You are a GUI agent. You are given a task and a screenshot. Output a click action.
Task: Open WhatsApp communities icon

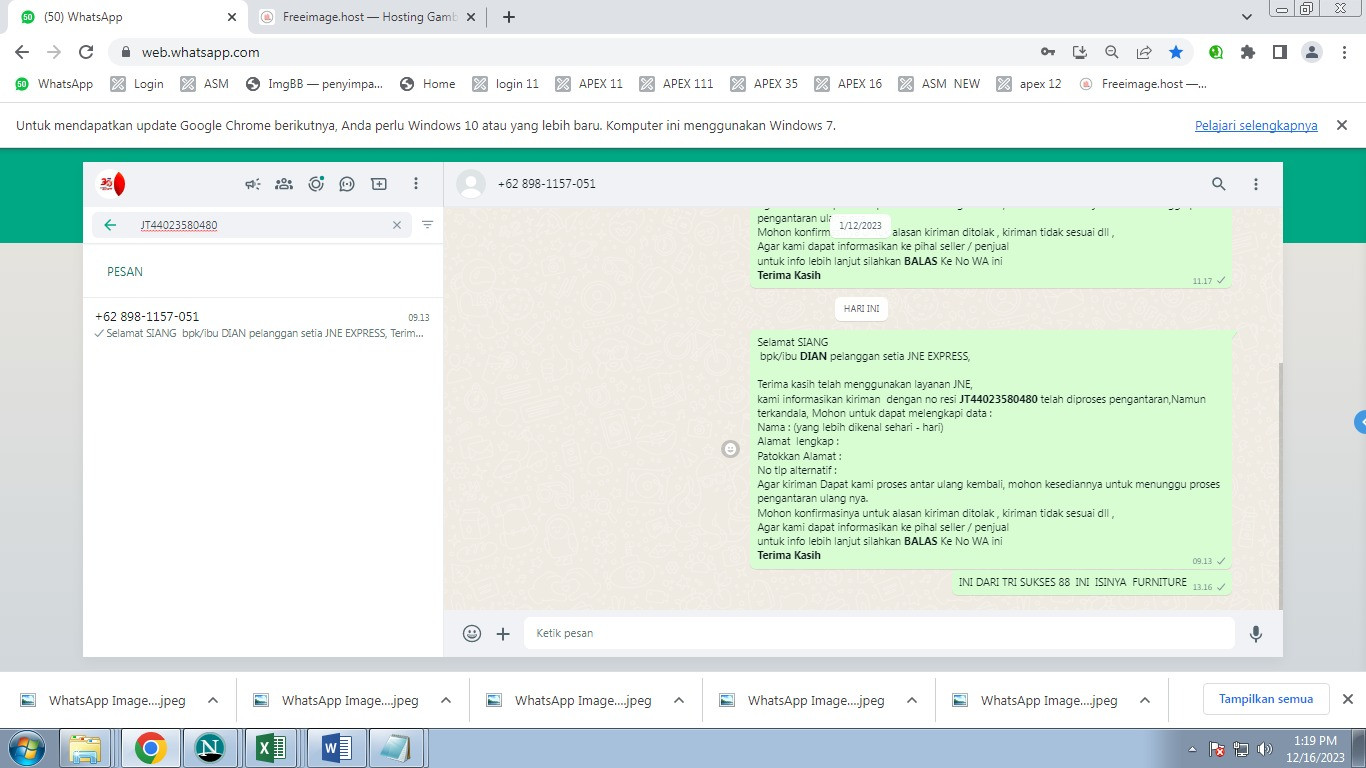click(x=284, y=184)
